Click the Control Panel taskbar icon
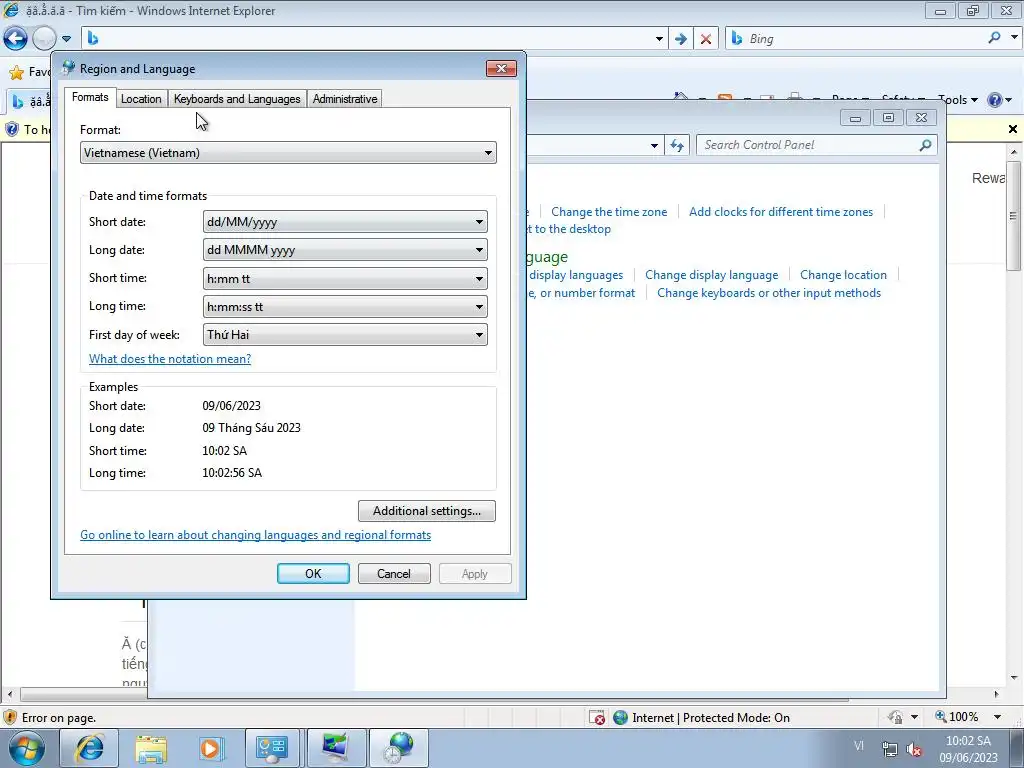The width and height of the screenshot is (1024, 768). 272,748
